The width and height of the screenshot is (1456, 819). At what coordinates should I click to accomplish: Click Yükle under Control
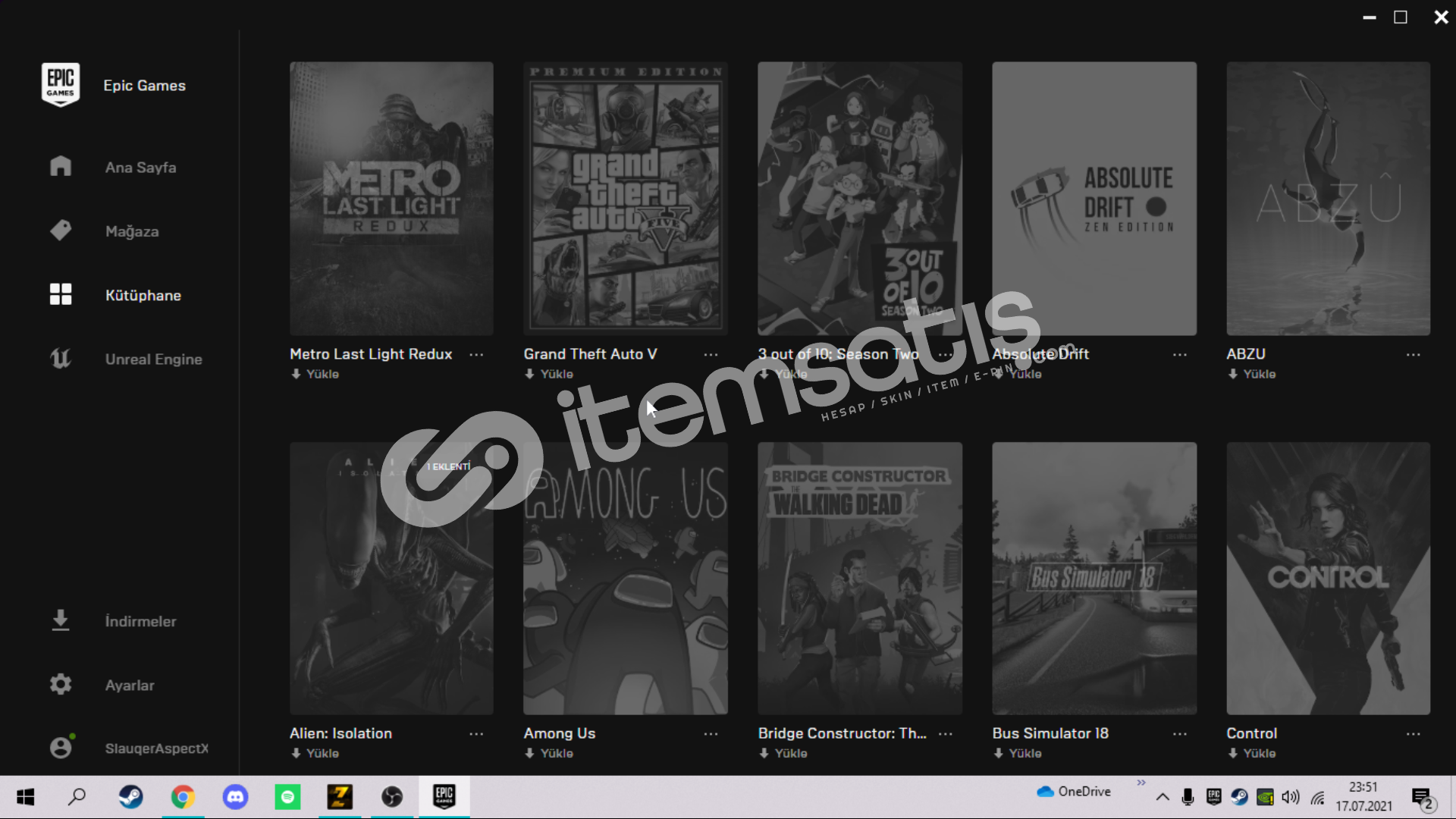1252,753
